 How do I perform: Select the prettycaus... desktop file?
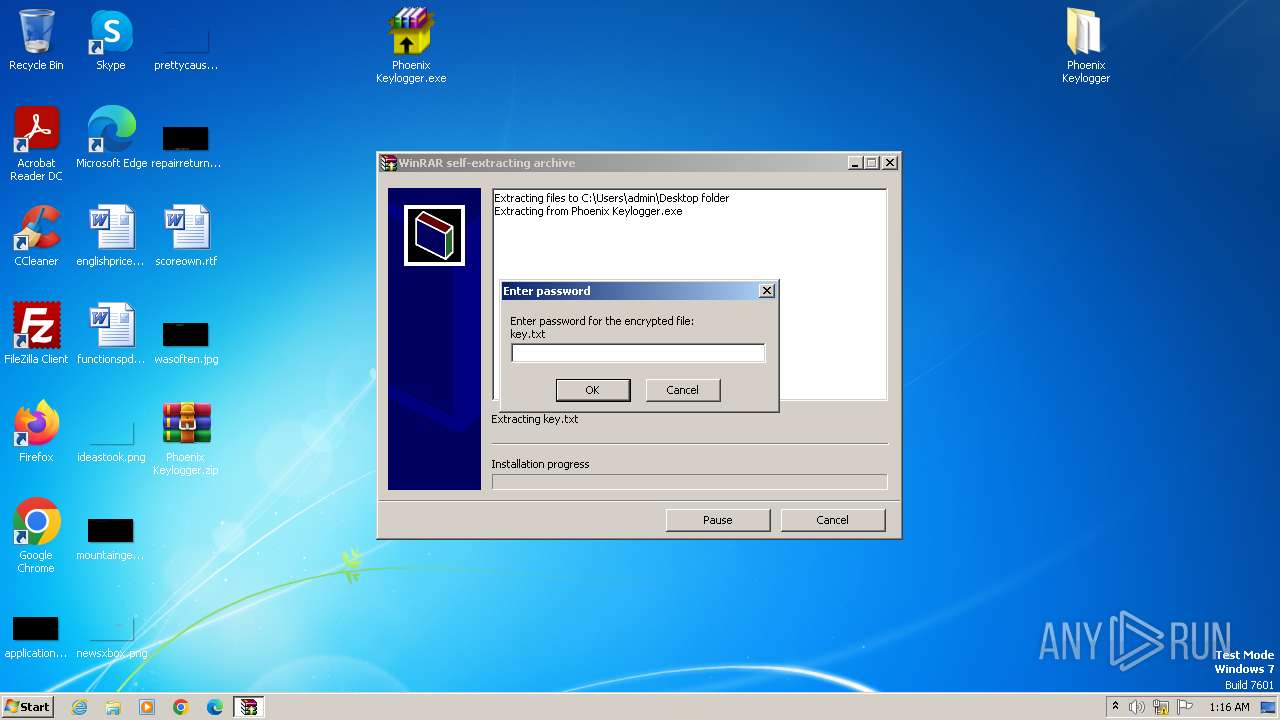tap(186, 45)
